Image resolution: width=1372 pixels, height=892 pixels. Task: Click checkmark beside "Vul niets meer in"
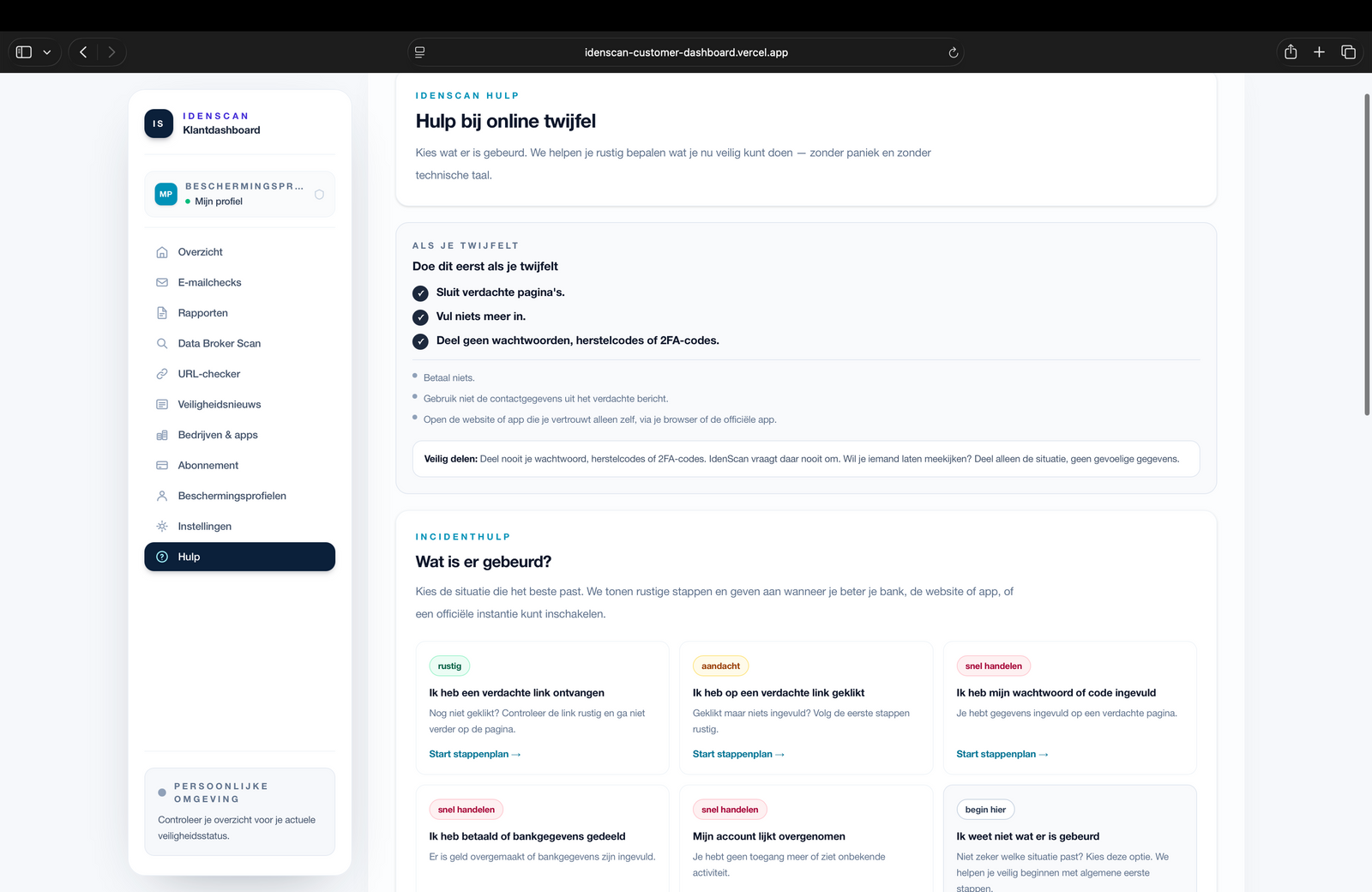coord(420,317)
